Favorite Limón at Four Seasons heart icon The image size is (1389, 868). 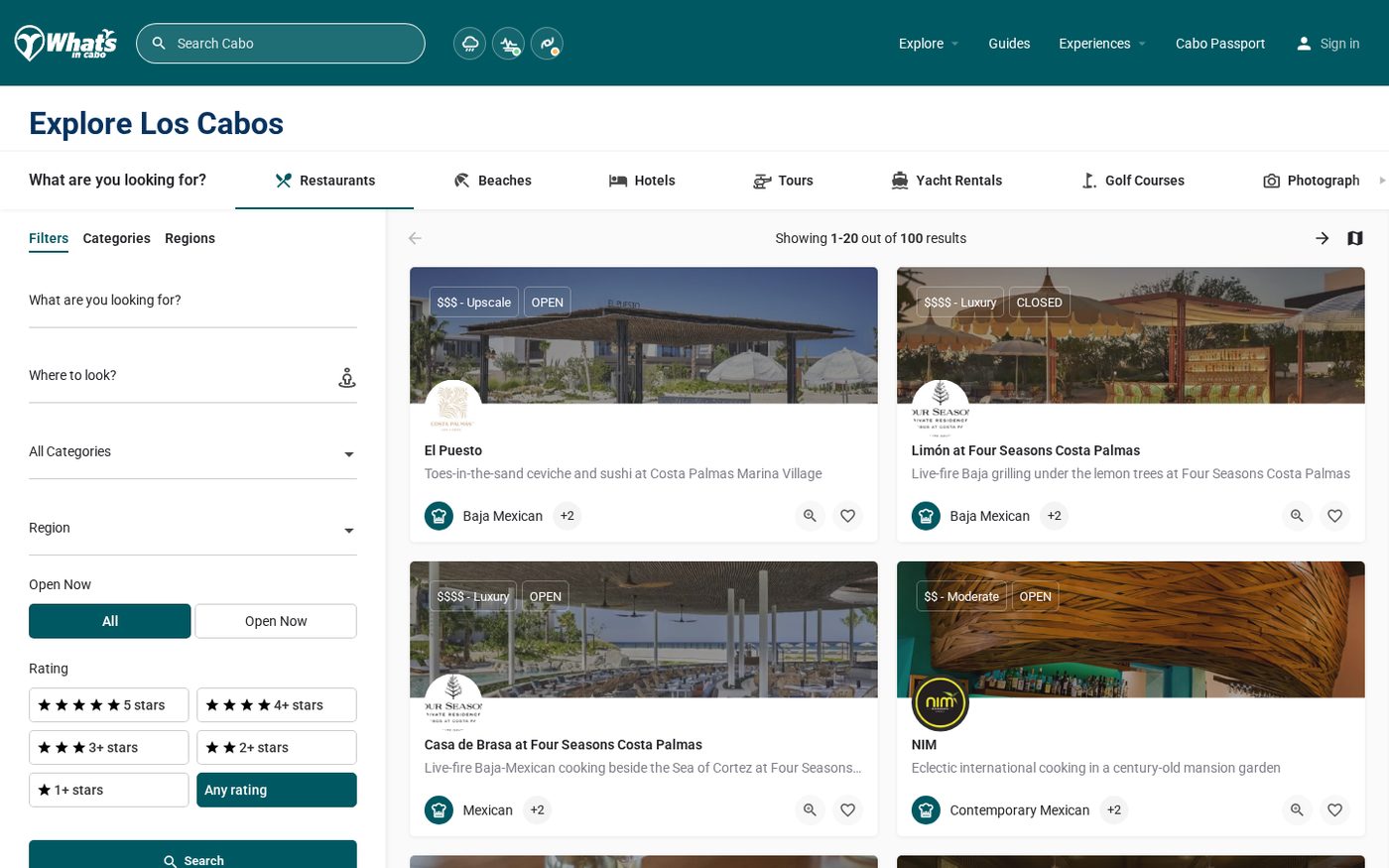(1335, 516)
